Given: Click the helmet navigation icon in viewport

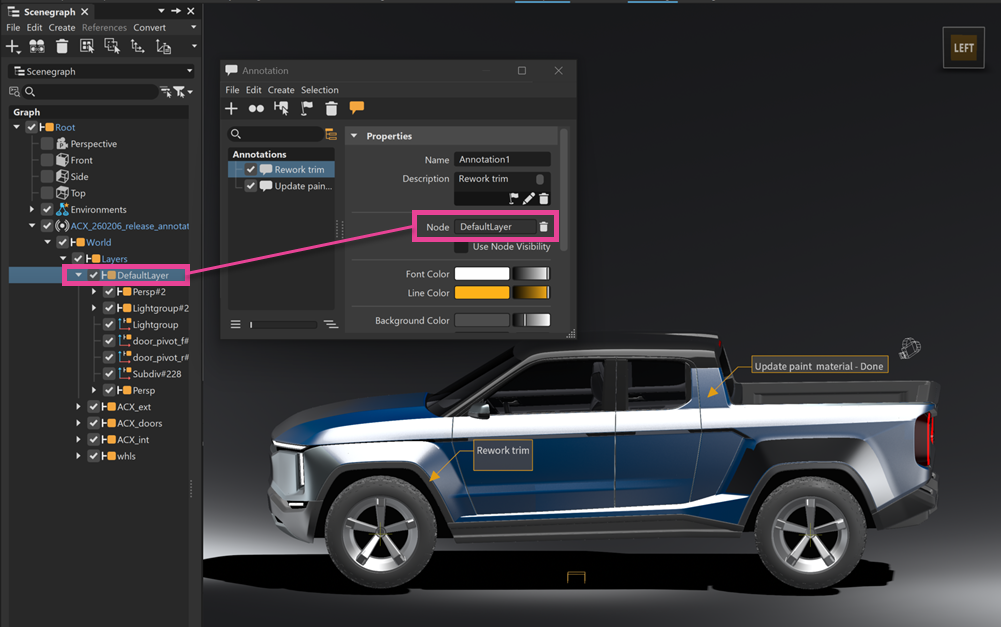Looking at the screenshot, I should tap(910, 348).
